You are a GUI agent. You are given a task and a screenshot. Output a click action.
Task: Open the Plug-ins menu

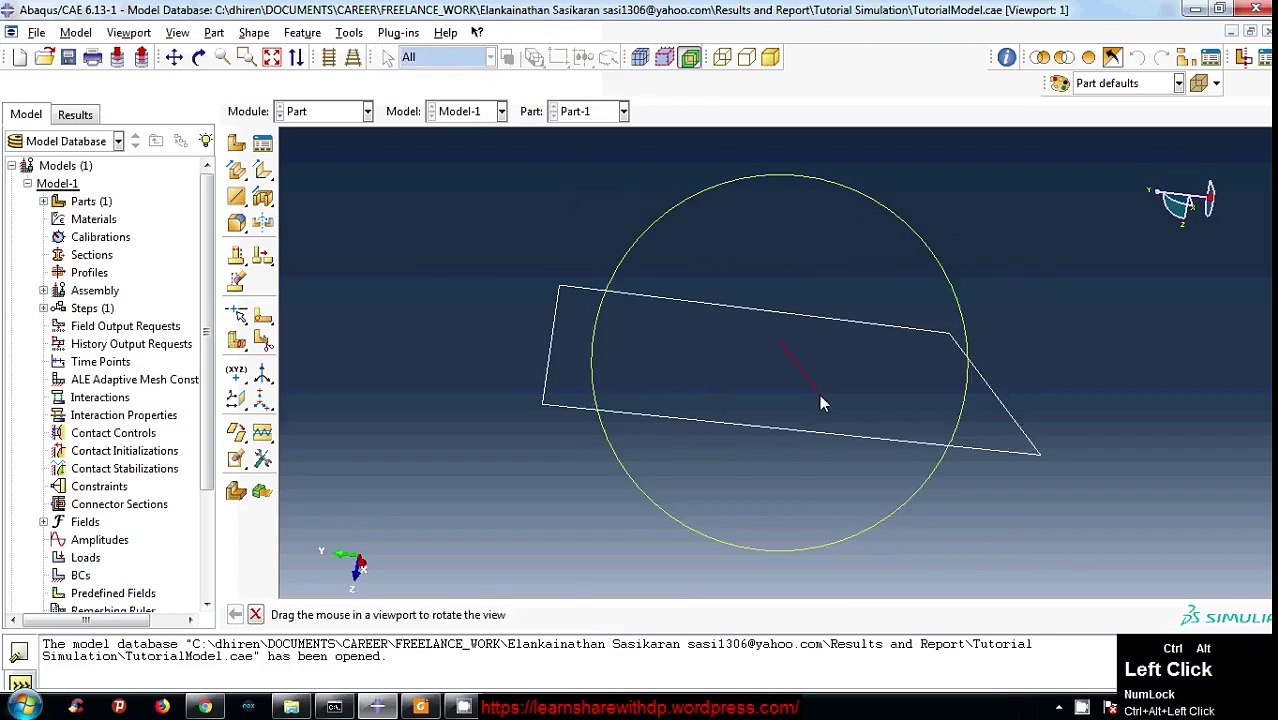click(398, 32)
